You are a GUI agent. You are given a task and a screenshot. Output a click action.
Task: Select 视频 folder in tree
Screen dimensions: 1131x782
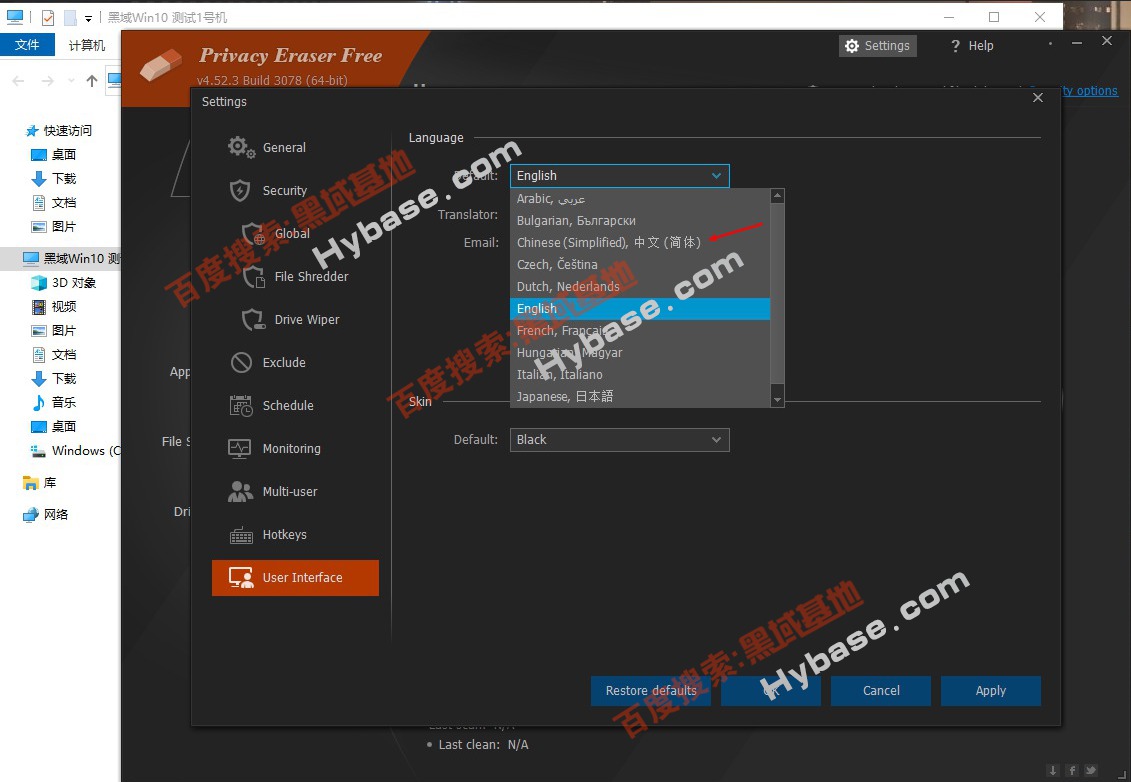[x=53, y=307]
